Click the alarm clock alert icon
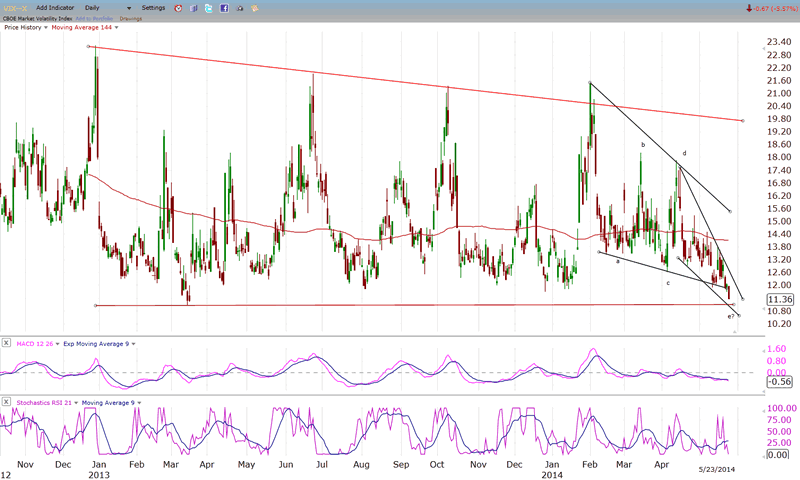Image resolution: width=800 pixels, height=480 pixels. pos(178,8)
